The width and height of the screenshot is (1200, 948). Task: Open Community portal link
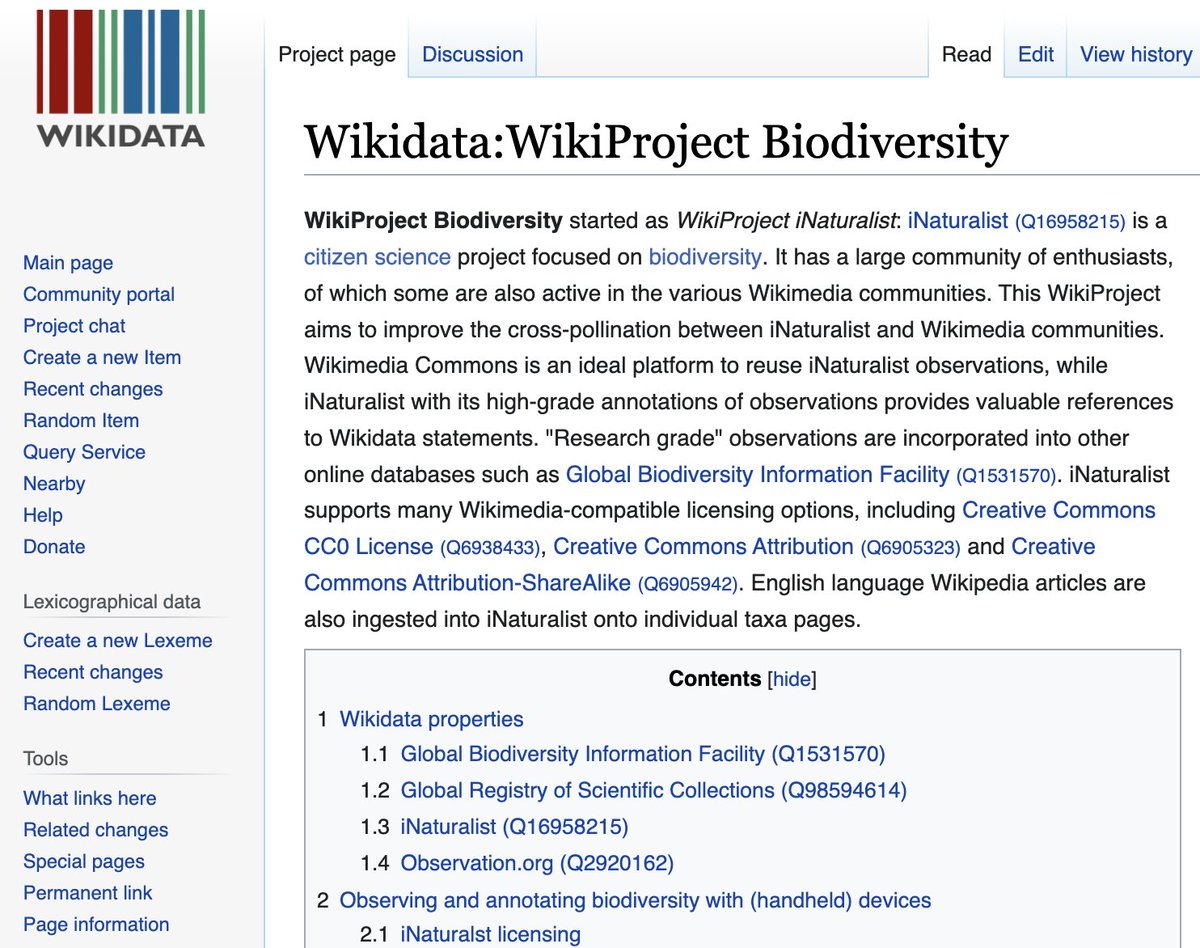pyautogui.click(x=99, y=294)
